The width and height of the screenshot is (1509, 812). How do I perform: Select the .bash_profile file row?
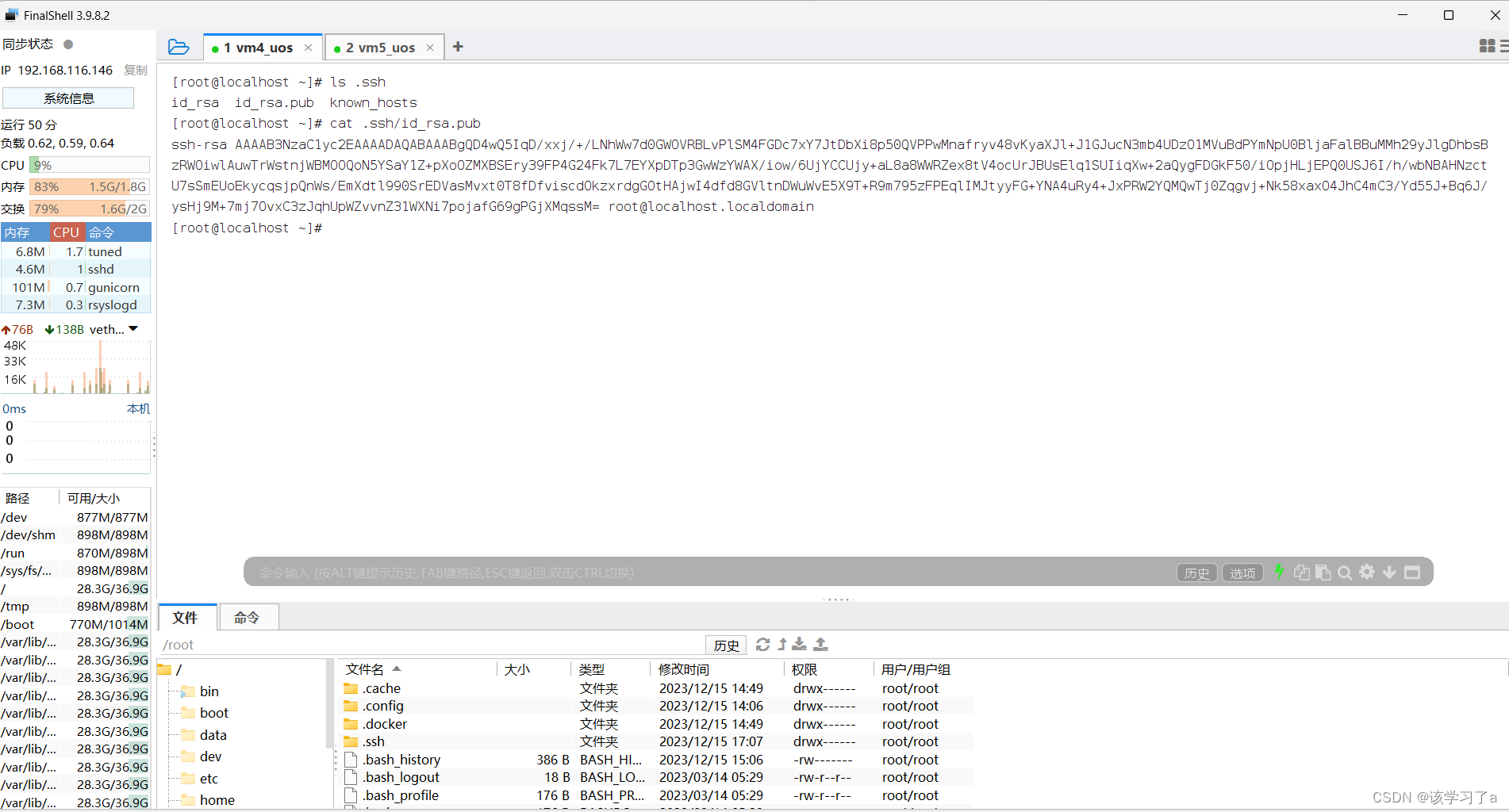click(658, 795)
